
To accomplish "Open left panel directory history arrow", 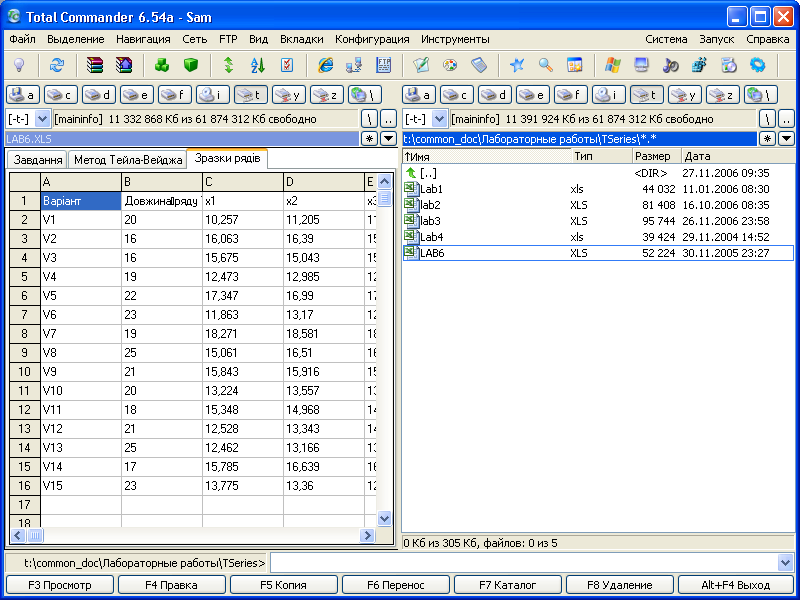I will point(388,138).
